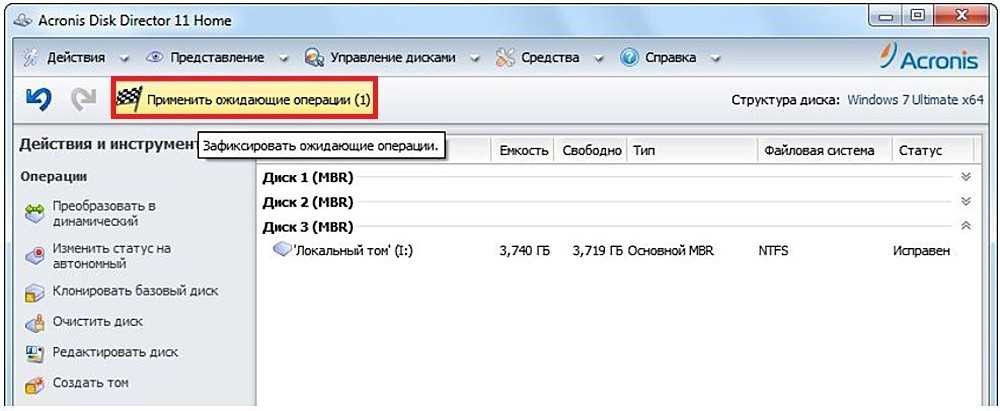This screenshot has width=1000, height=411.
Task: Click Преобразовать в динамический operation
Action: (104, 214)
